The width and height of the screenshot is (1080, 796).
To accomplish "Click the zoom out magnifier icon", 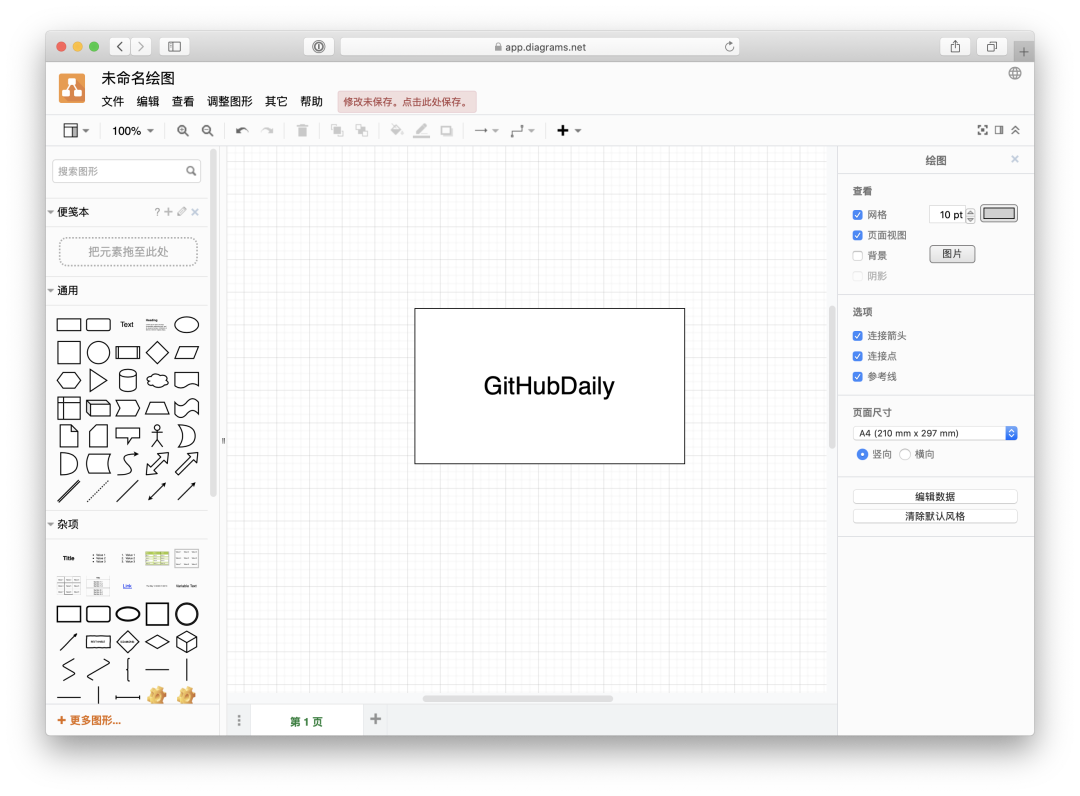I will coord(207,131).
